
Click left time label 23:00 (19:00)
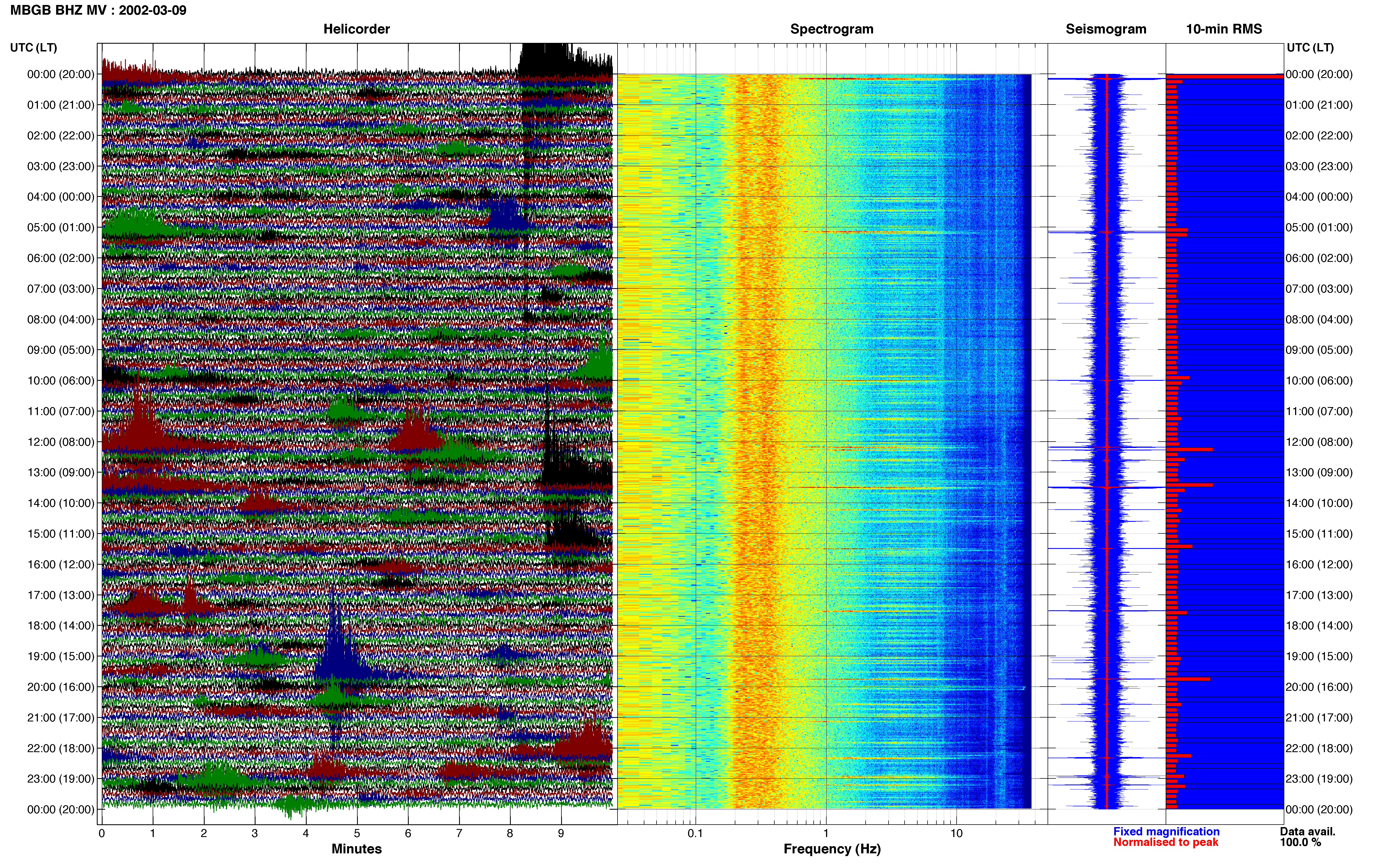(x=61, y=778)
